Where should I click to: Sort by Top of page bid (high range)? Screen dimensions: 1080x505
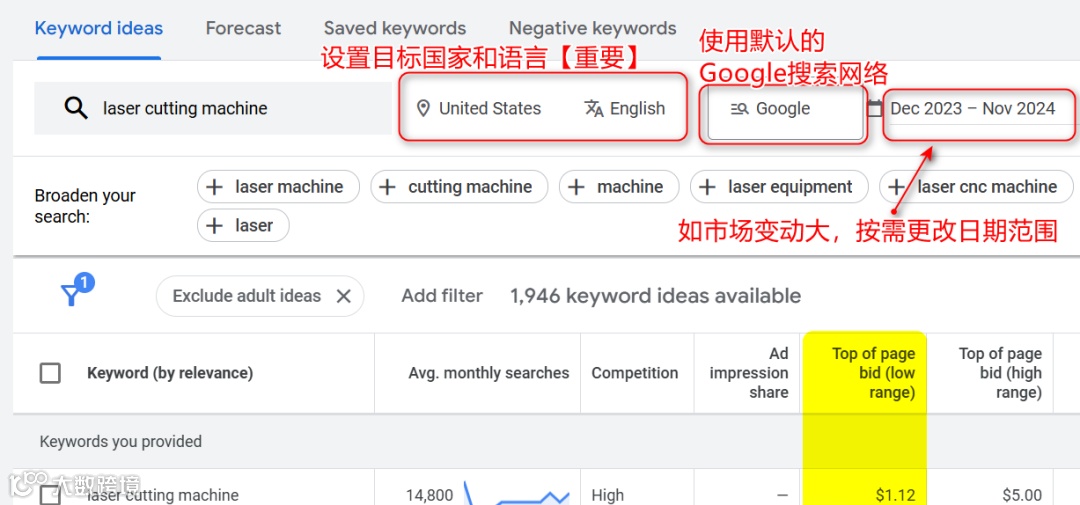pos(1000,373)
